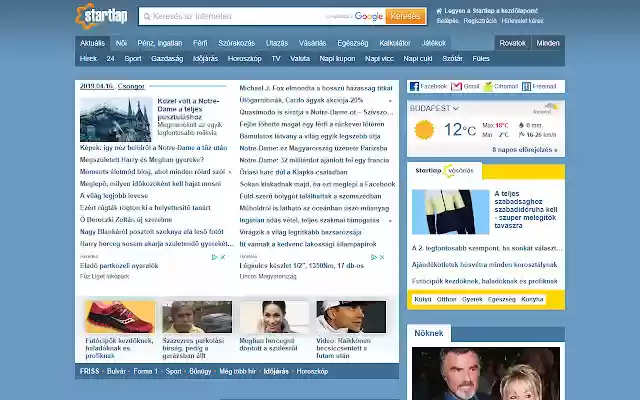The image size is (640, 400).
Task: Open the Rovatok menu
Action: coord(513,43)
